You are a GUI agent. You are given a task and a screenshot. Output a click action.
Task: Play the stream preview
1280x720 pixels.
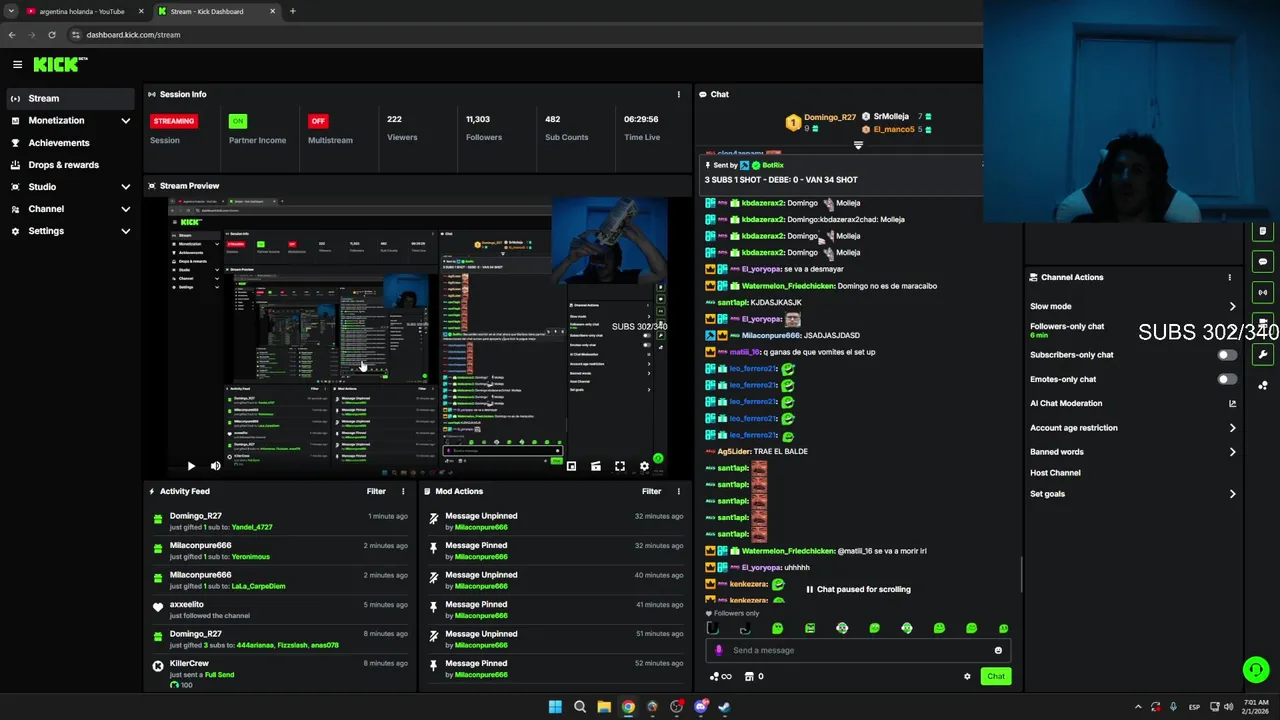coord(191,466)
